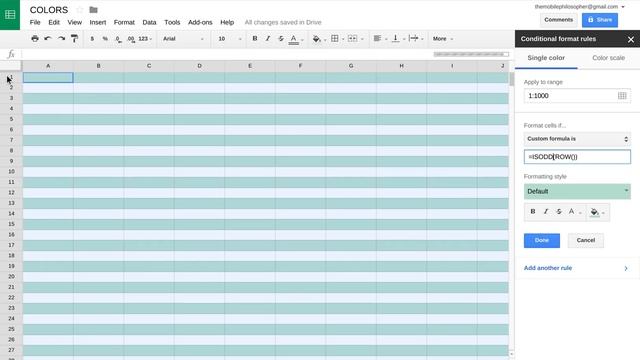Select row 10 header

pos(11,171)
